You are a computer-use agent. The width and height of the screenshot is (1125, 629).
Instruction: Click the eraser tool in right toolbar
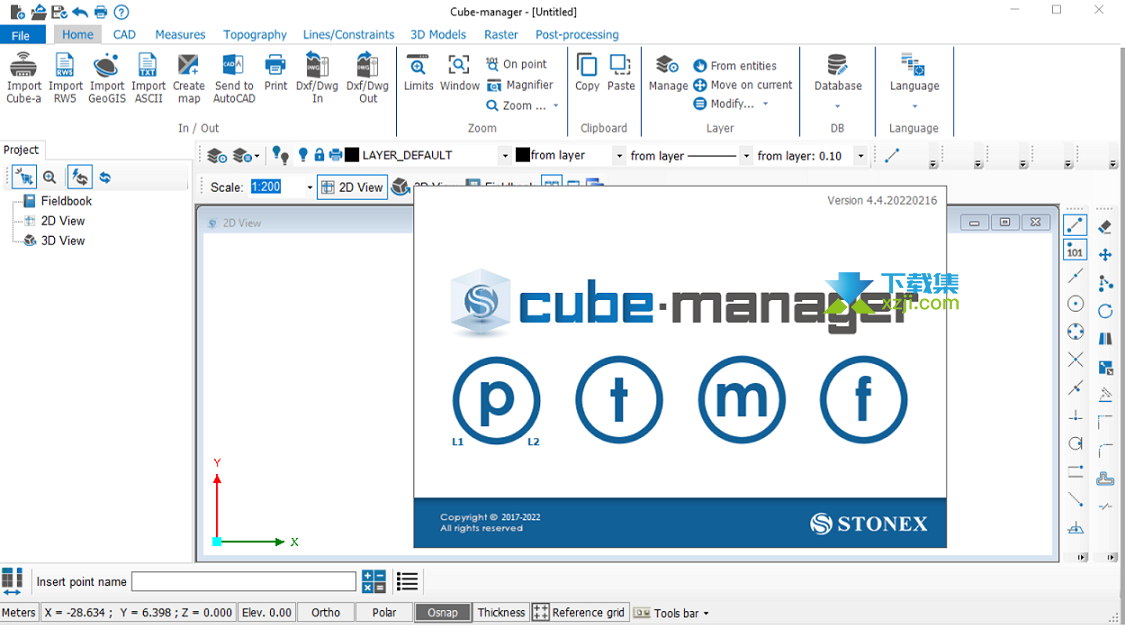point(1105,227)
